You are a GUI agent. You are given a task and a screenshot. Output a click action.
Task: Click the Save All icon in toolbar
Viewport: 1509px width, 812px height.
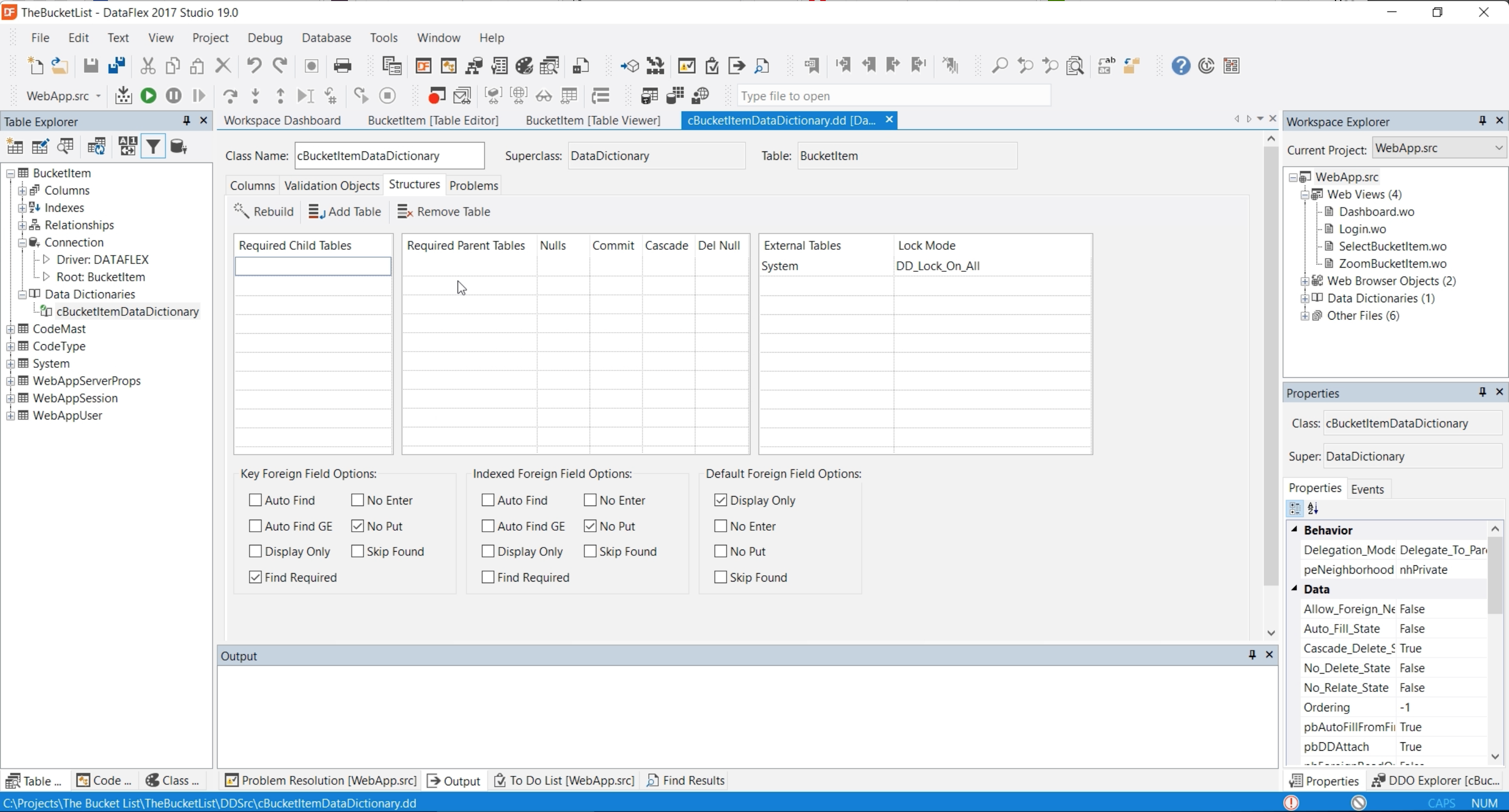116,65
